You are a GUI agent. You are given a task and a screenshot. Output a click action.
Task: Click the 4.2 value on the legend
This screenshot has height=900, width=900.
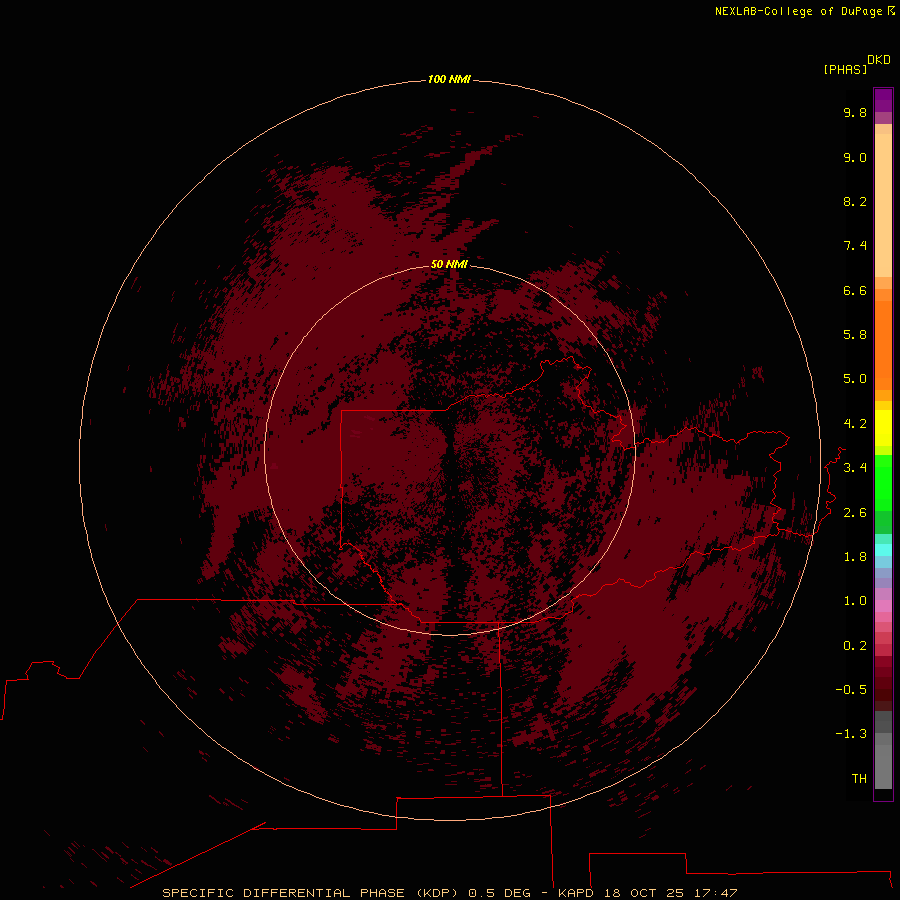click(855, 424)
